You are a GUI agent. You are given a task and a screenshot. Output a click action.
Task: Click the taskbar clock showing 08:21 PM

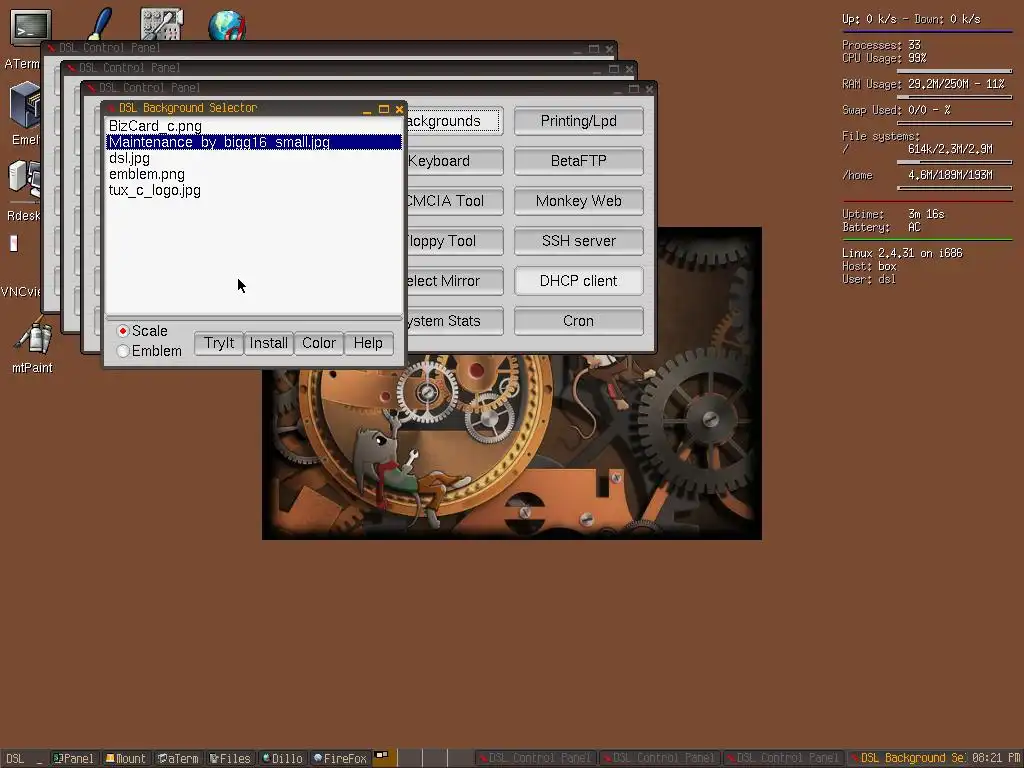pos(996,758)
